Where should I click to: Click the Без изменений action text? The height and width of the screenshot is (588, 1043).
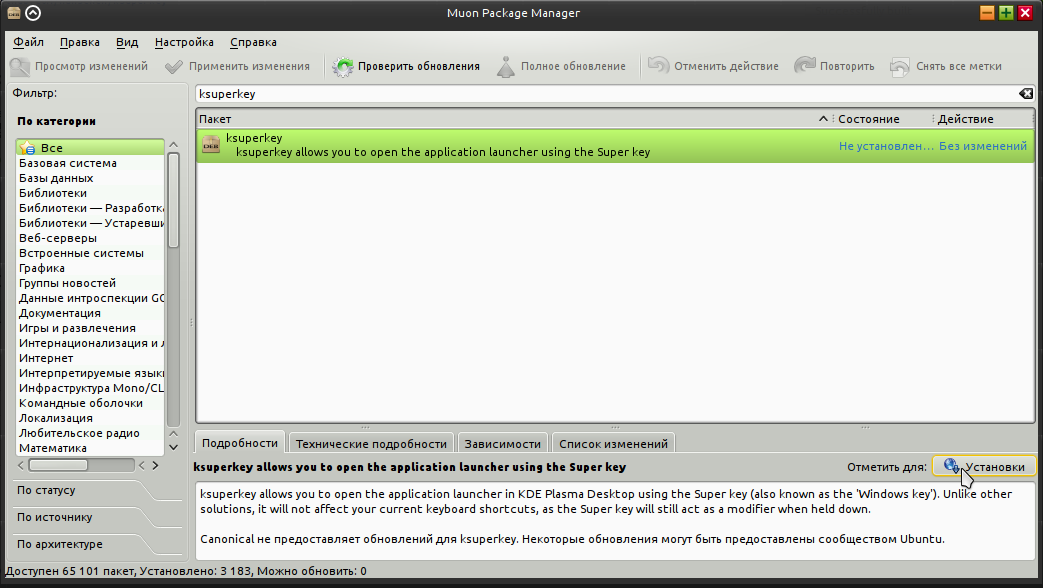tap(983, 146)
